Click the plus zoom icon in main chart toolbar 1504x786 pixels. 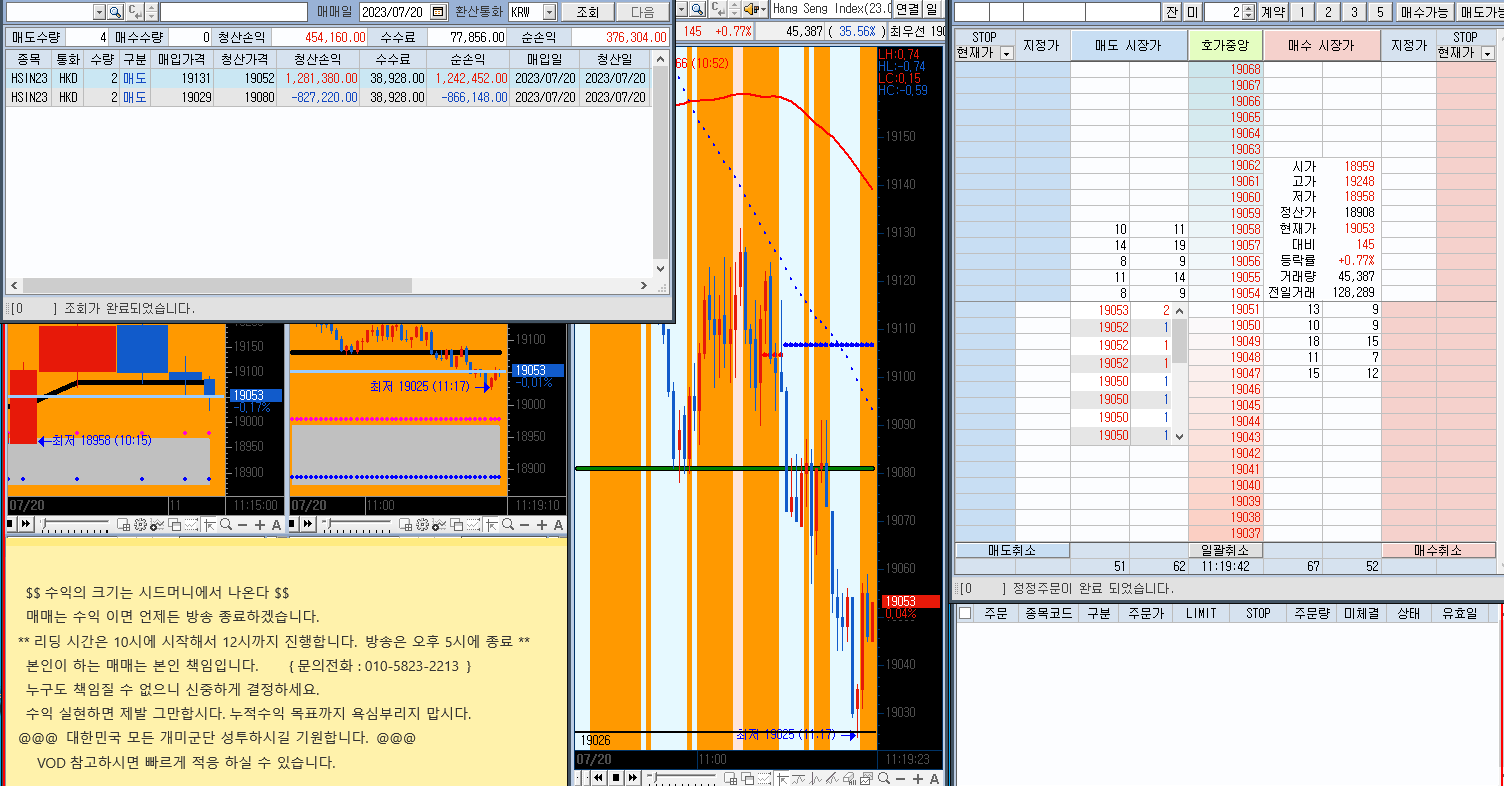[917, 778]
